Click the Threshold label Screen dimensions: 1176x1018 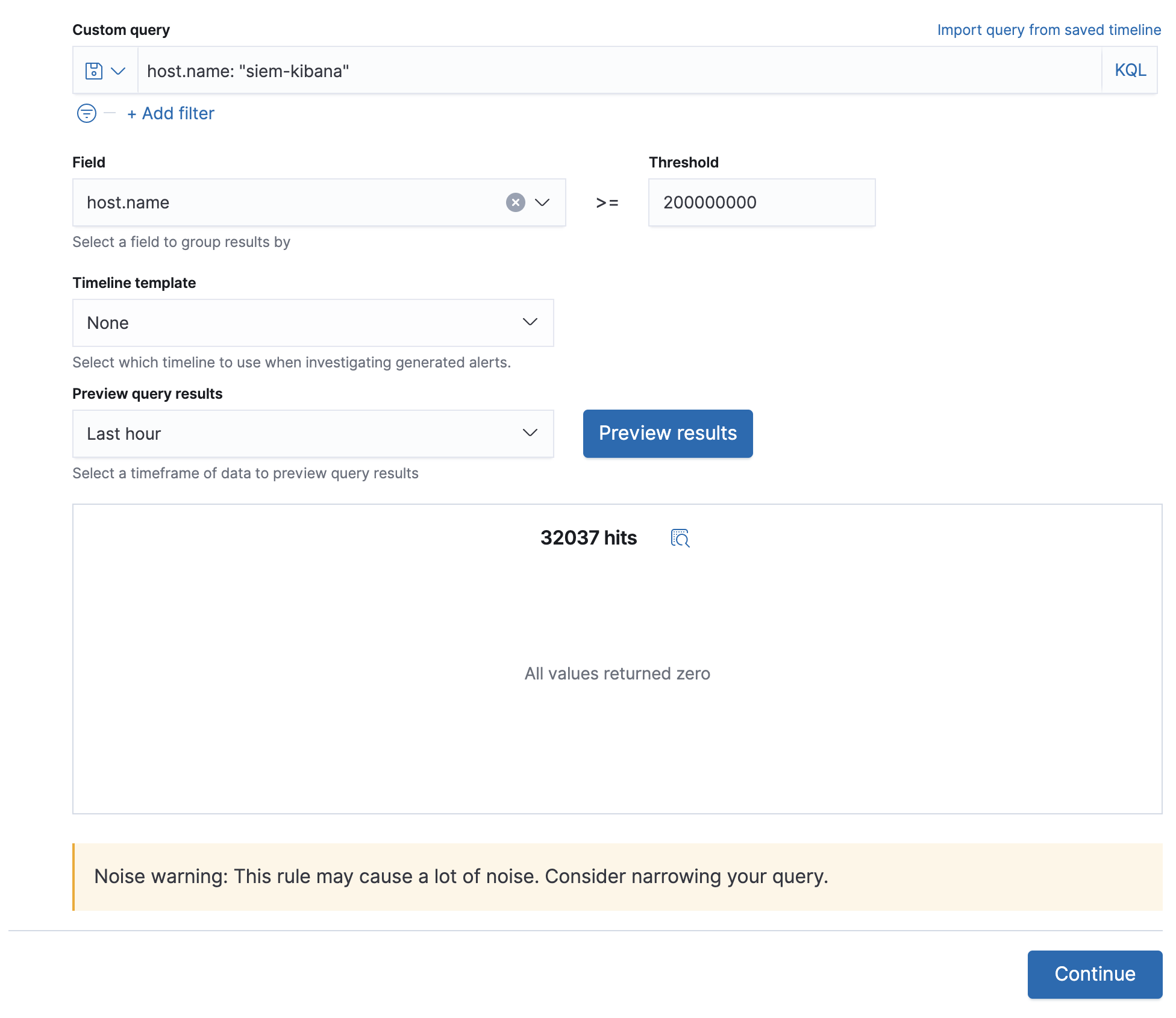pyautogui.click(x=683, y=163)
